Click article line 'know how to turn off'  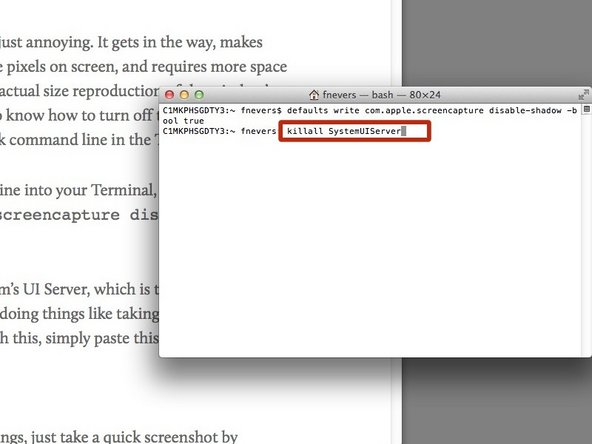79,116
